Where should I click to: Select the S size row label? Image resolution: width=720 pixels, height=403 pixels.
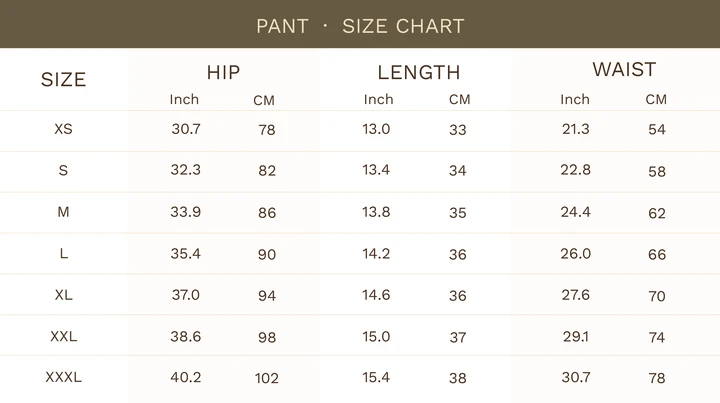(x=63, y=170)
